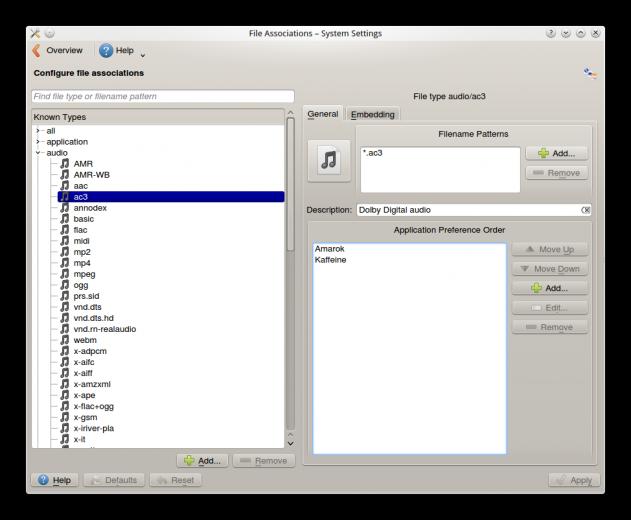The image size is (631, 520).
Task: Select Amarok in application preference list
Action: pos(330,249)
